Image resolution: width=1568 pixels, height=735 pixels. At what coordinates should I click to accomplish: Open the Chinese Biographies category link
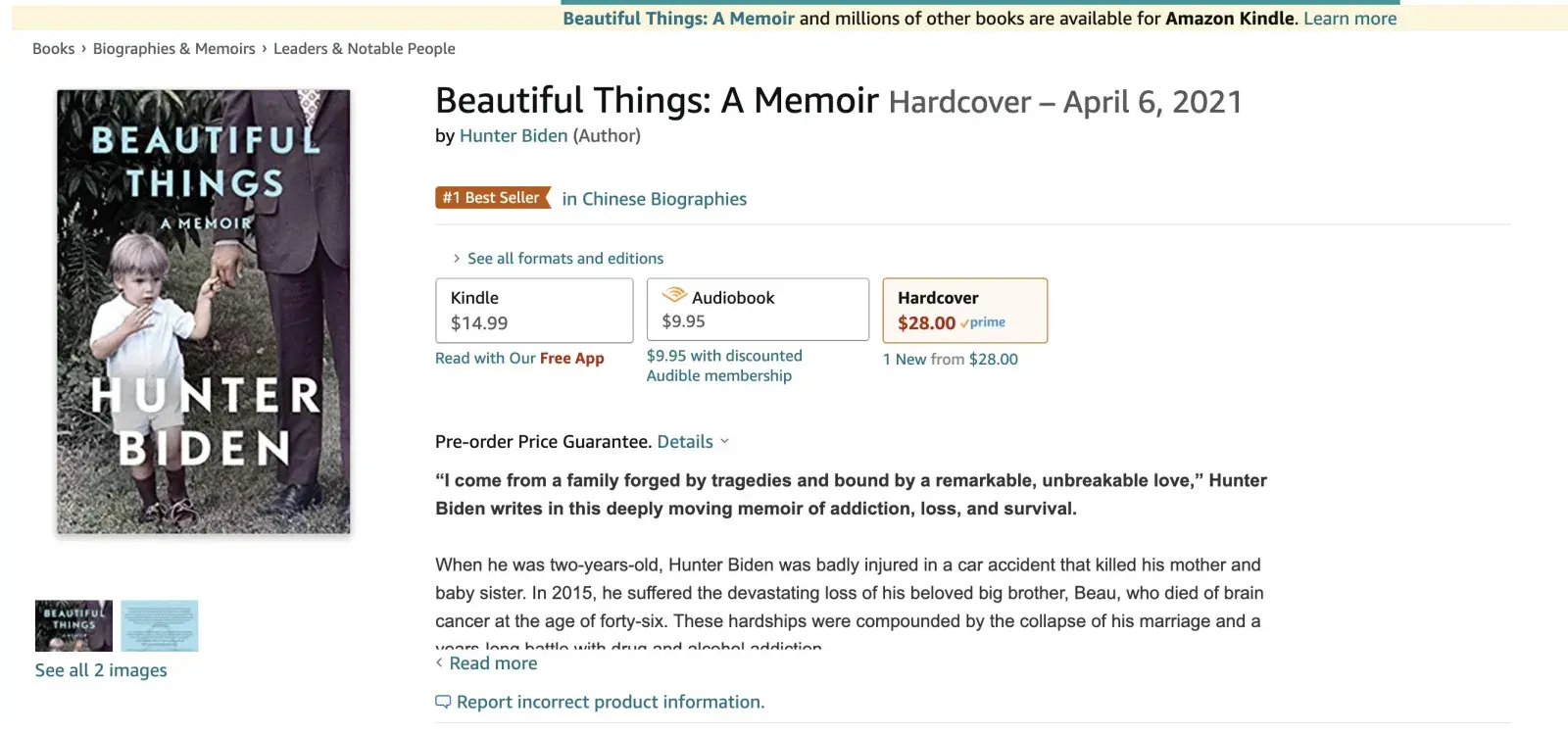click(x=654, y=199)
